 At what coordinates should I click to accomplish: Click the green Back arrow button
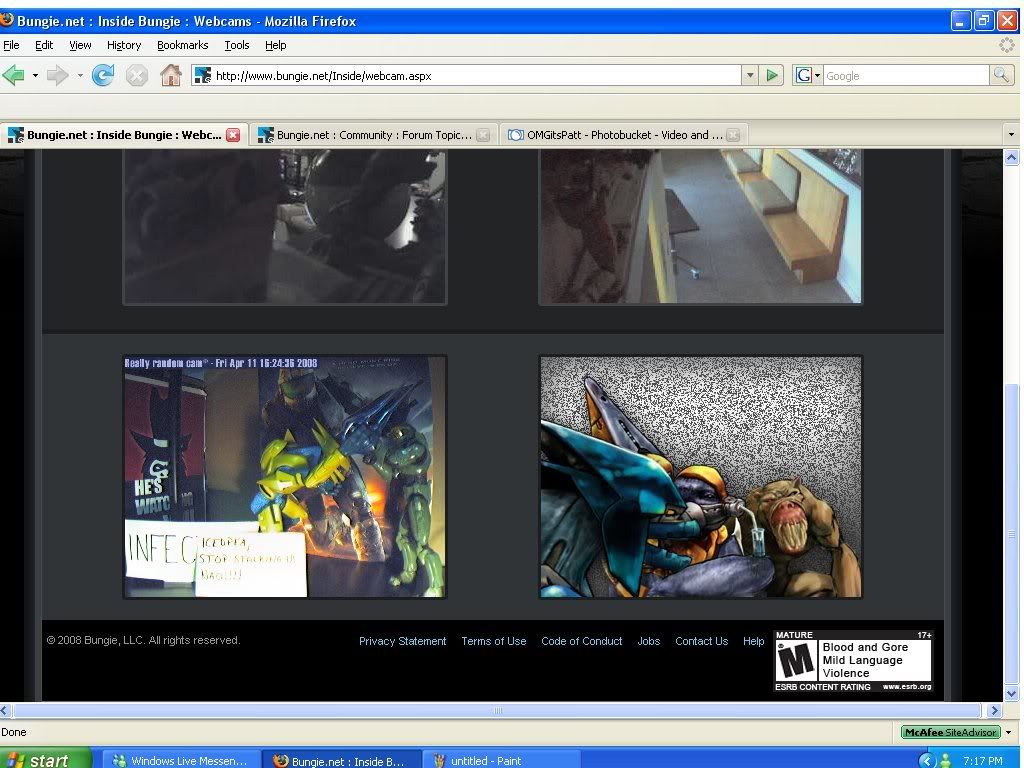(x=14, y=75)
